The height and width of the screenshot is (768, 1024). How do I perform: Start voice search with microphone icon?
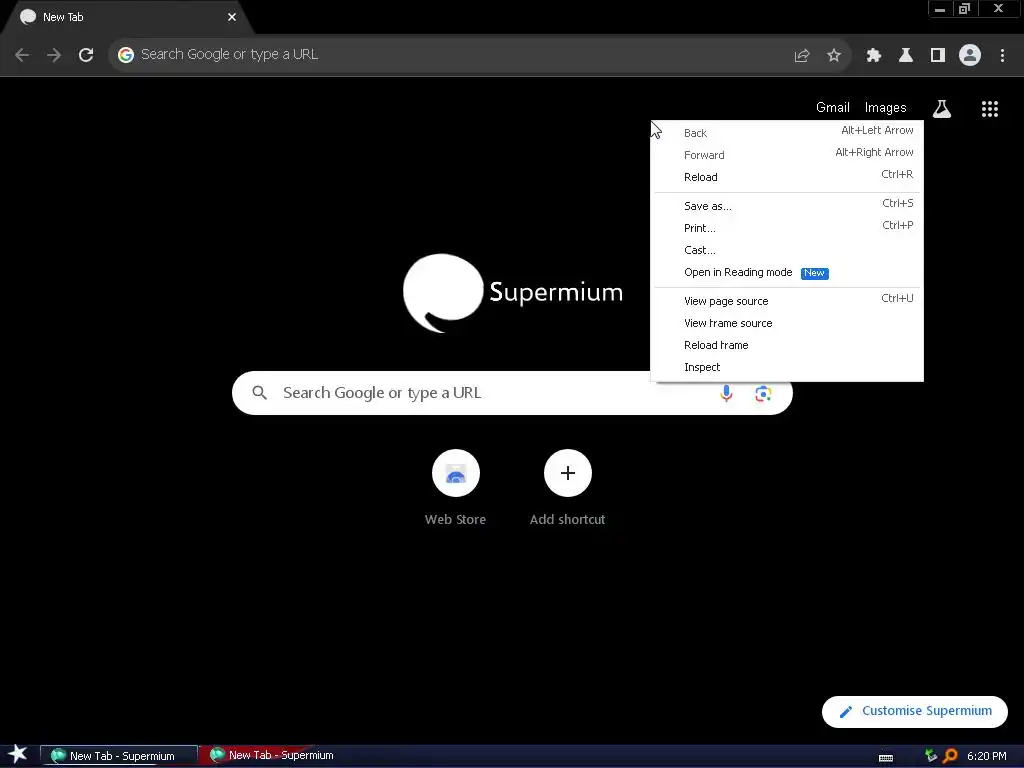point(726,393)
